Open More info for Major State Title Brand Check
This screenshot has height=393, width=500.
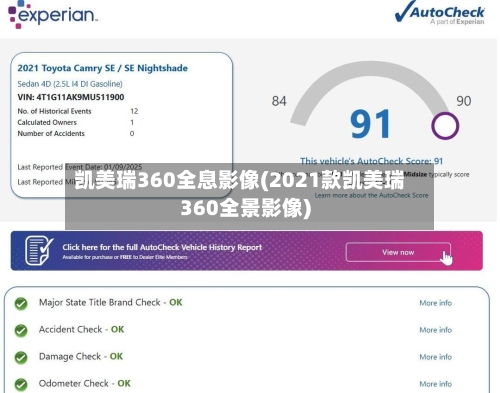click(435, 303)
